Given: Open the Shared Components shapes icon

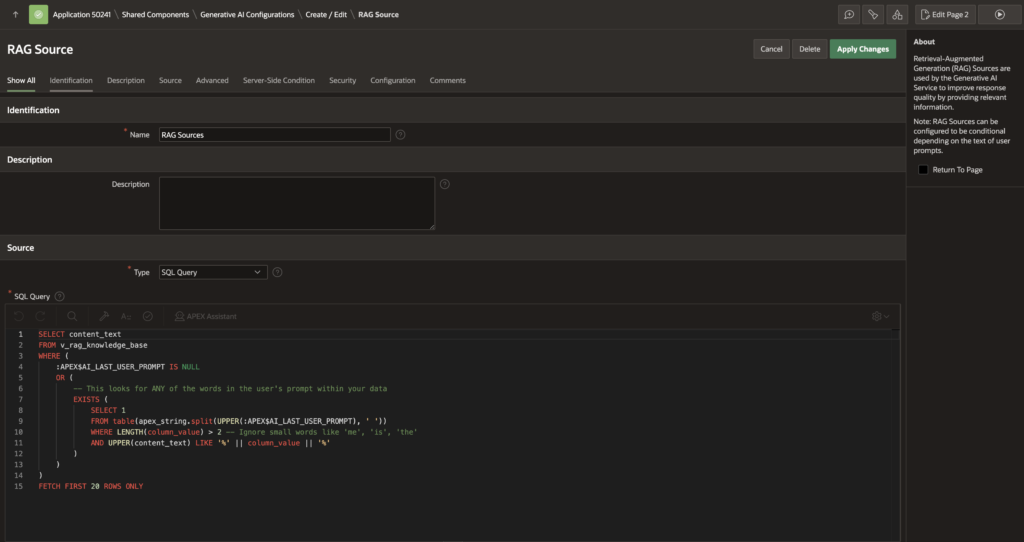Looking at the screenshot, I should point(896,15).
